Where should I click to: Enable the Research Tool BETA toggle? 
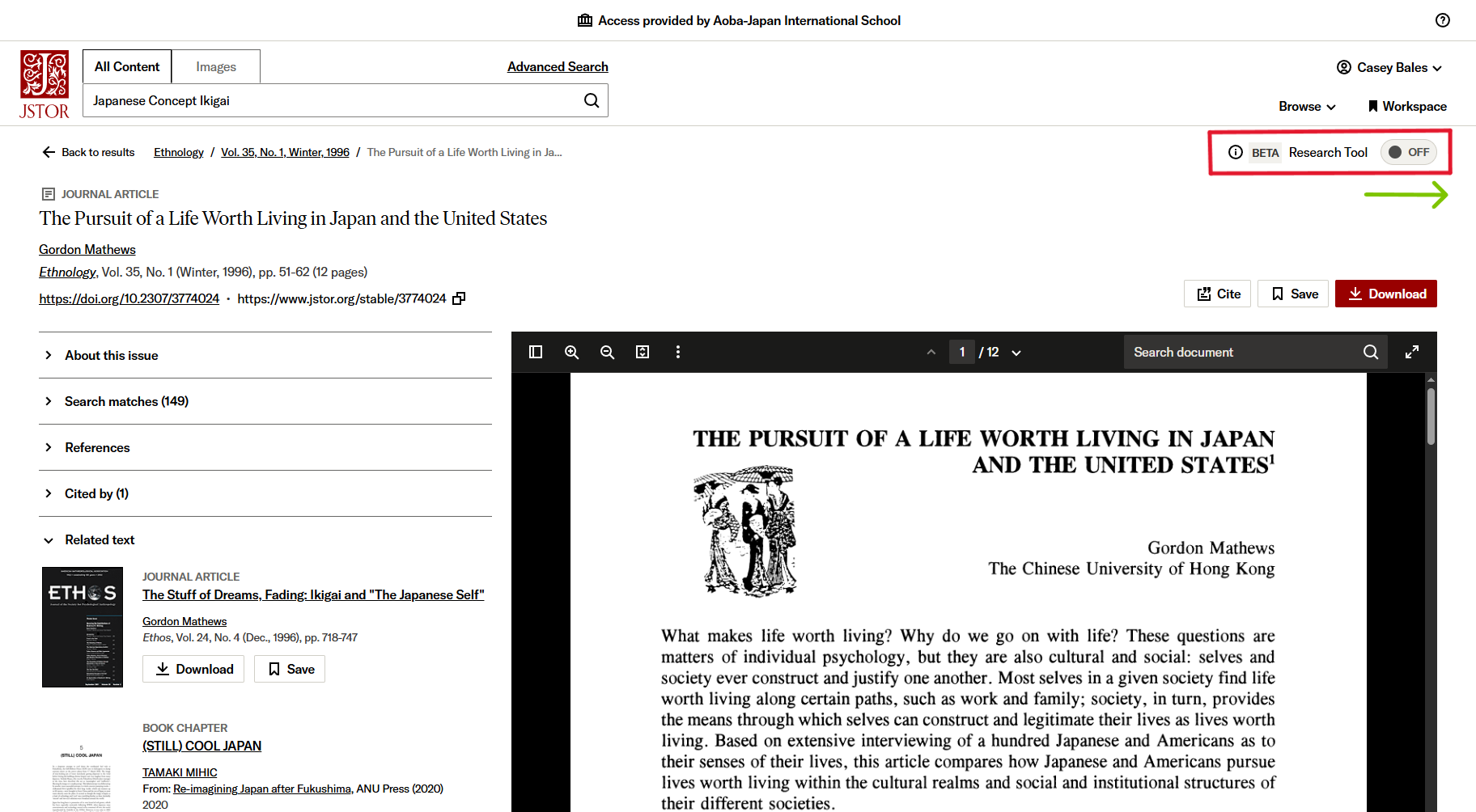tap(1408, 152)
